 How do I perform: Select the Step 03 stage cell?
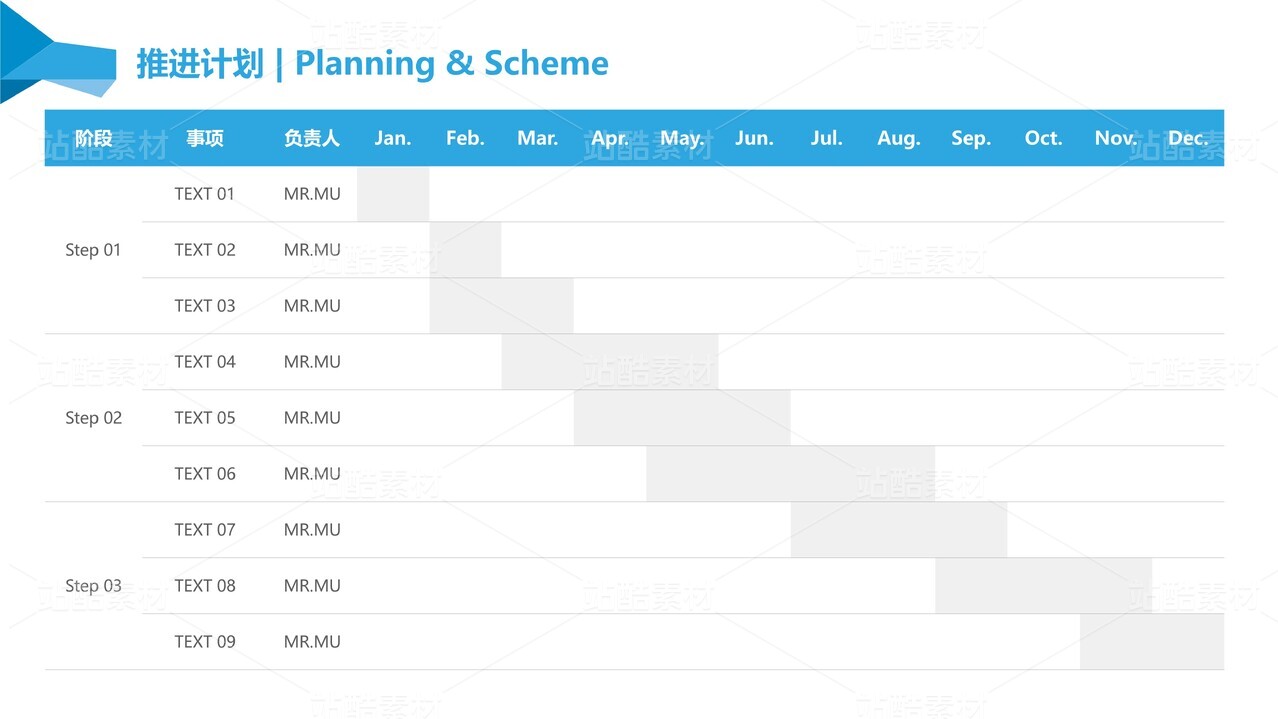click(x=93, y=586)
